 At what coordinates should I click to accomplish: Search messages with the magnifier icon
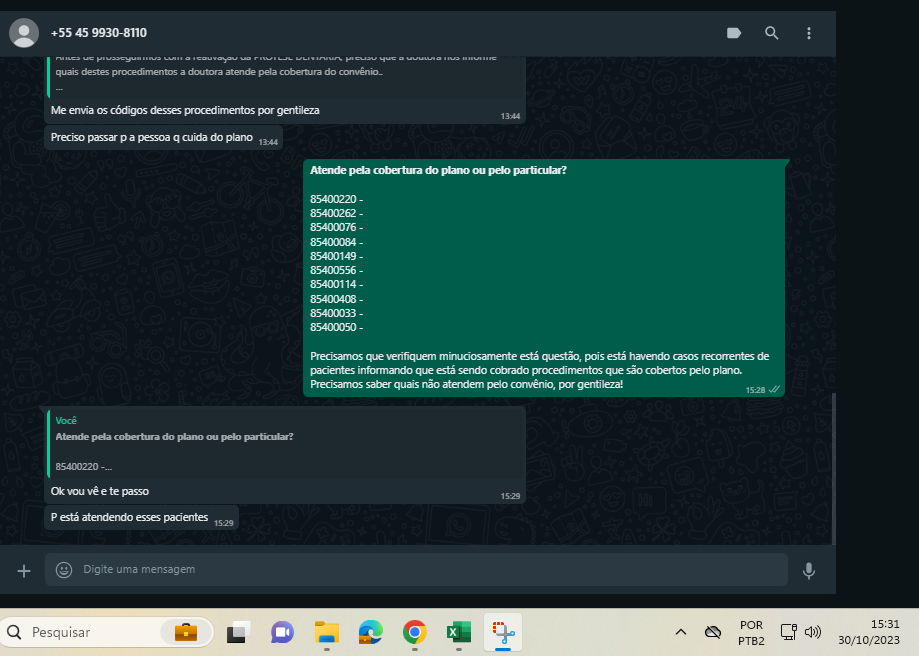(772, 33)
